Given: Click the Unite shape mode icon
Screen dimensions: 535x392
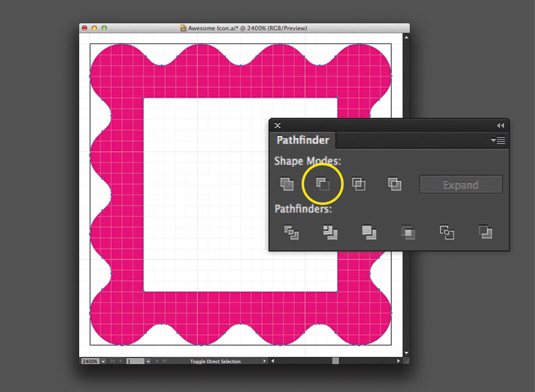Looking at the screenshot, I should pyautogui.click(x=287, y=184).
